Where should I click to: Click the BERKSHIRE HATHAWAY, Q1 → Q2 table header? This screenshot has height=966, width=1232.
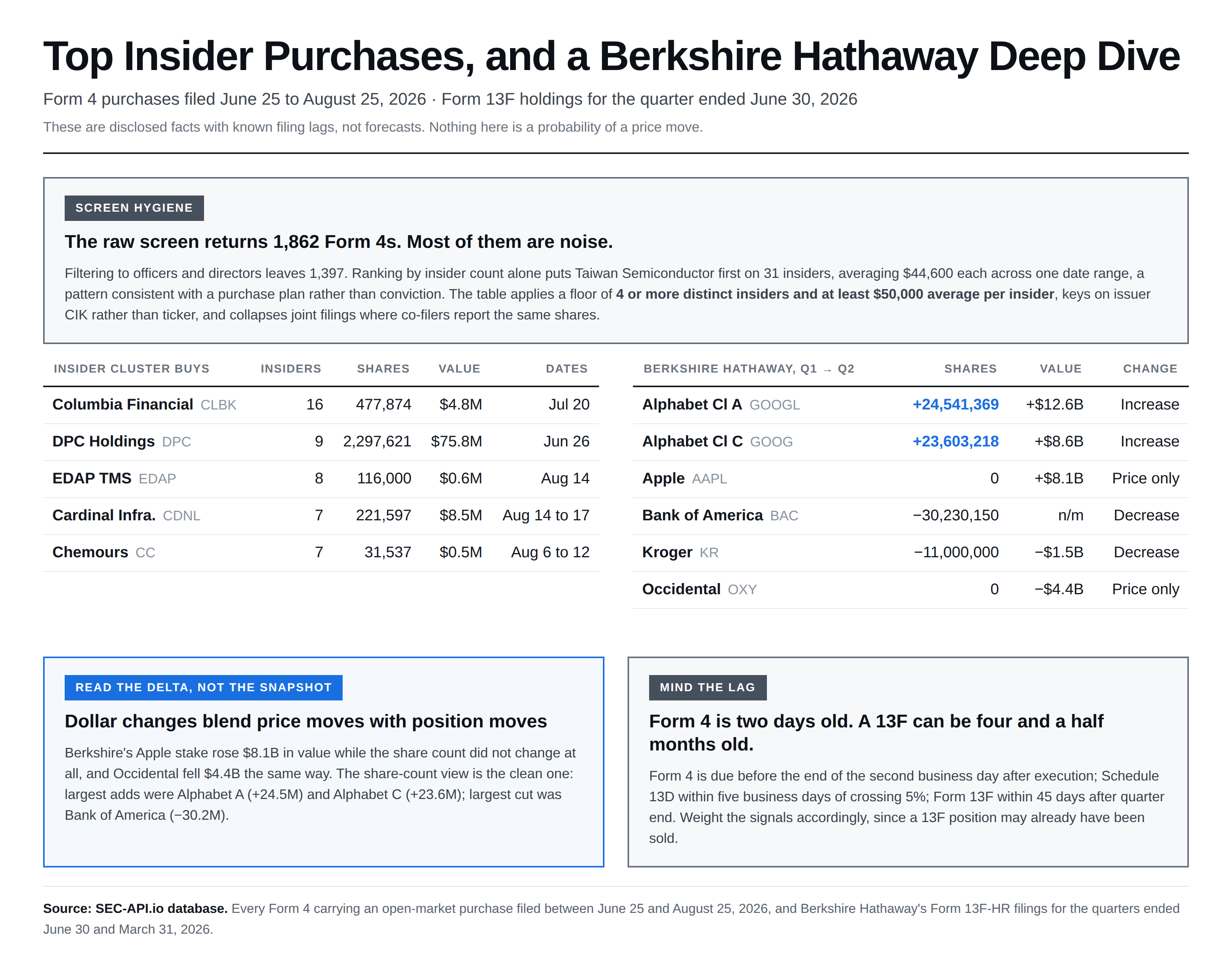[x=749, y=369]
